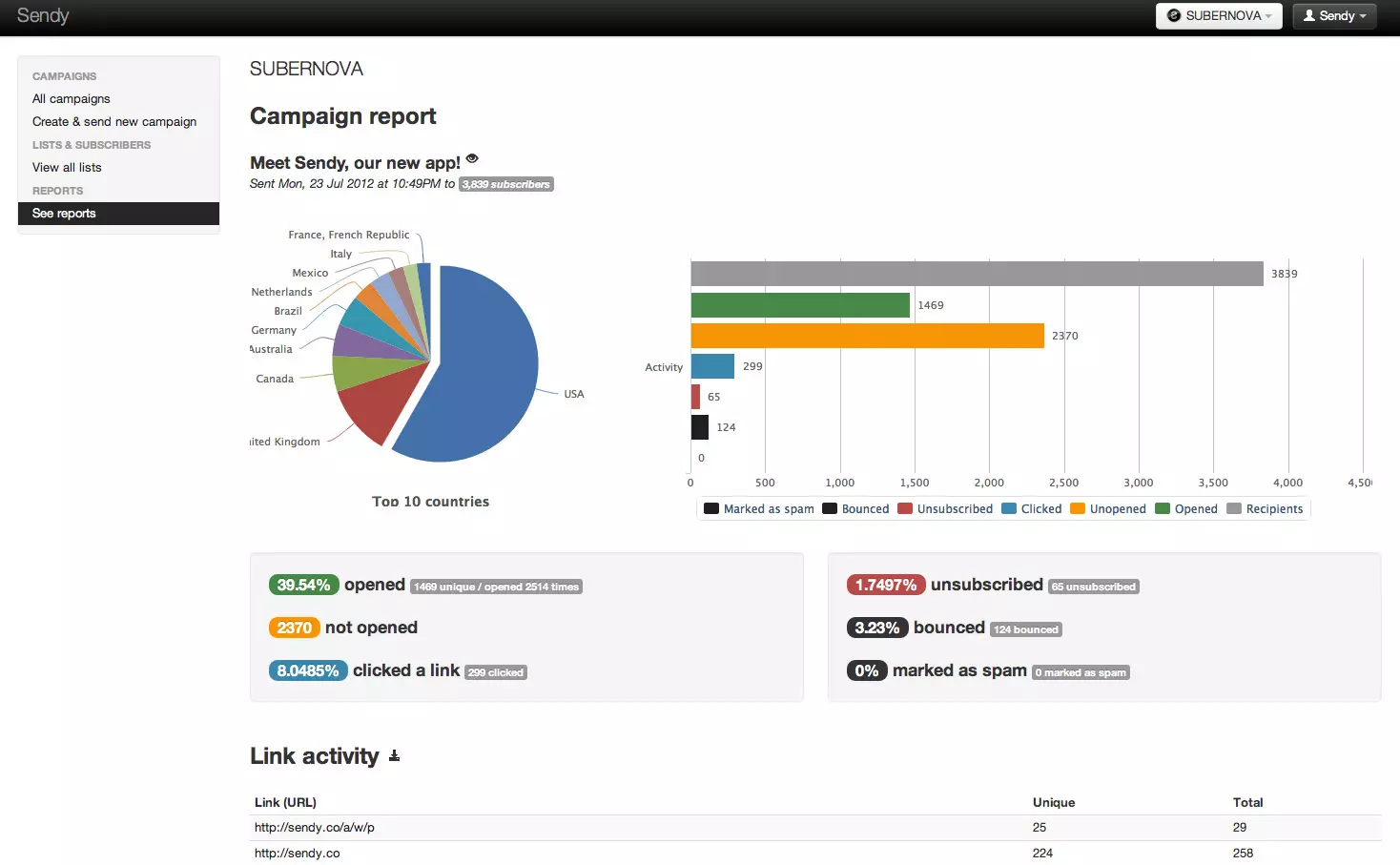
Task: Toggle the Recipients legend entry
Action: (1265, 509)
